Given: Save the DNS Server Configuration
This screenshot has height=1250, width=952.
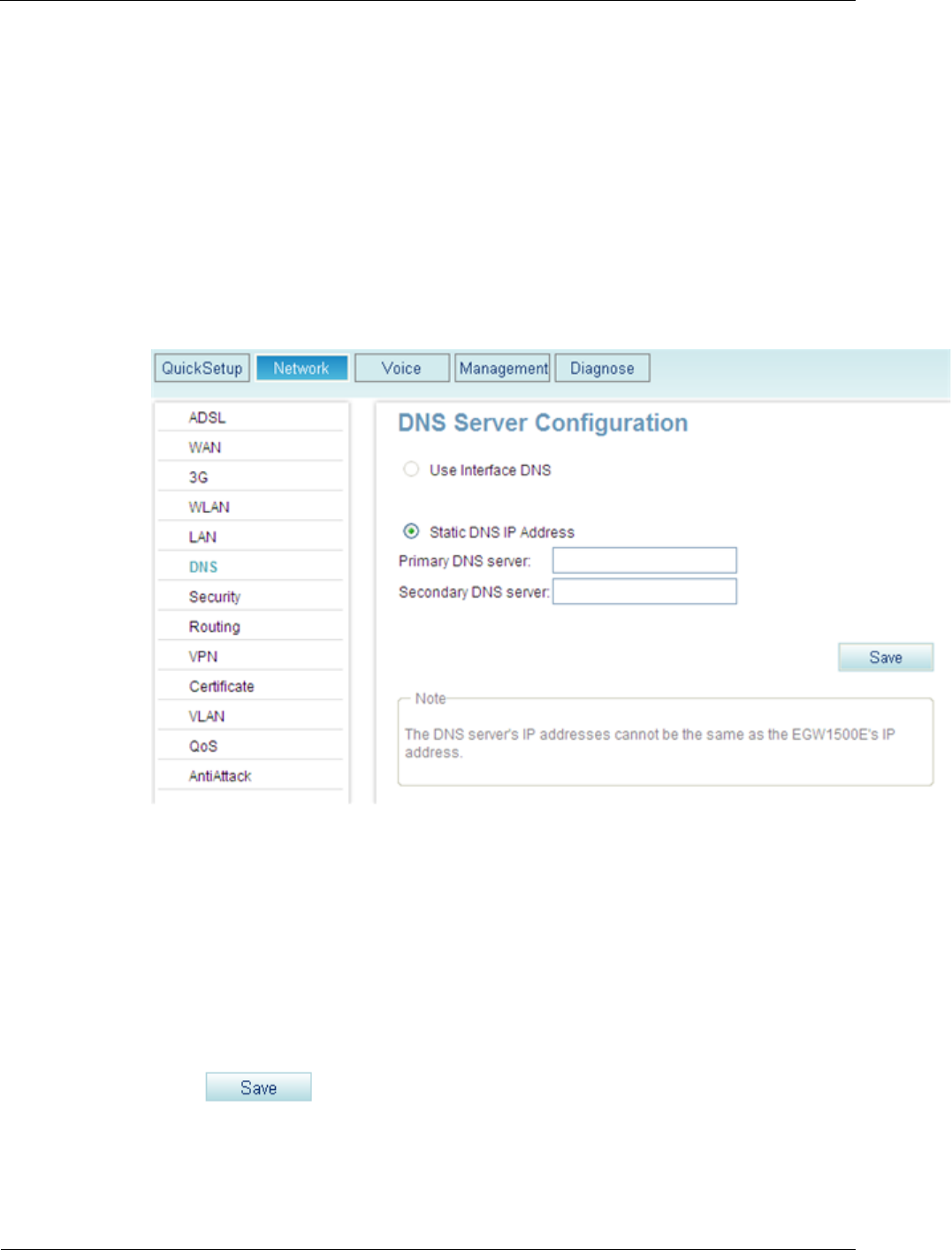Looking at the screenshot, I should (x=886, y=657).
